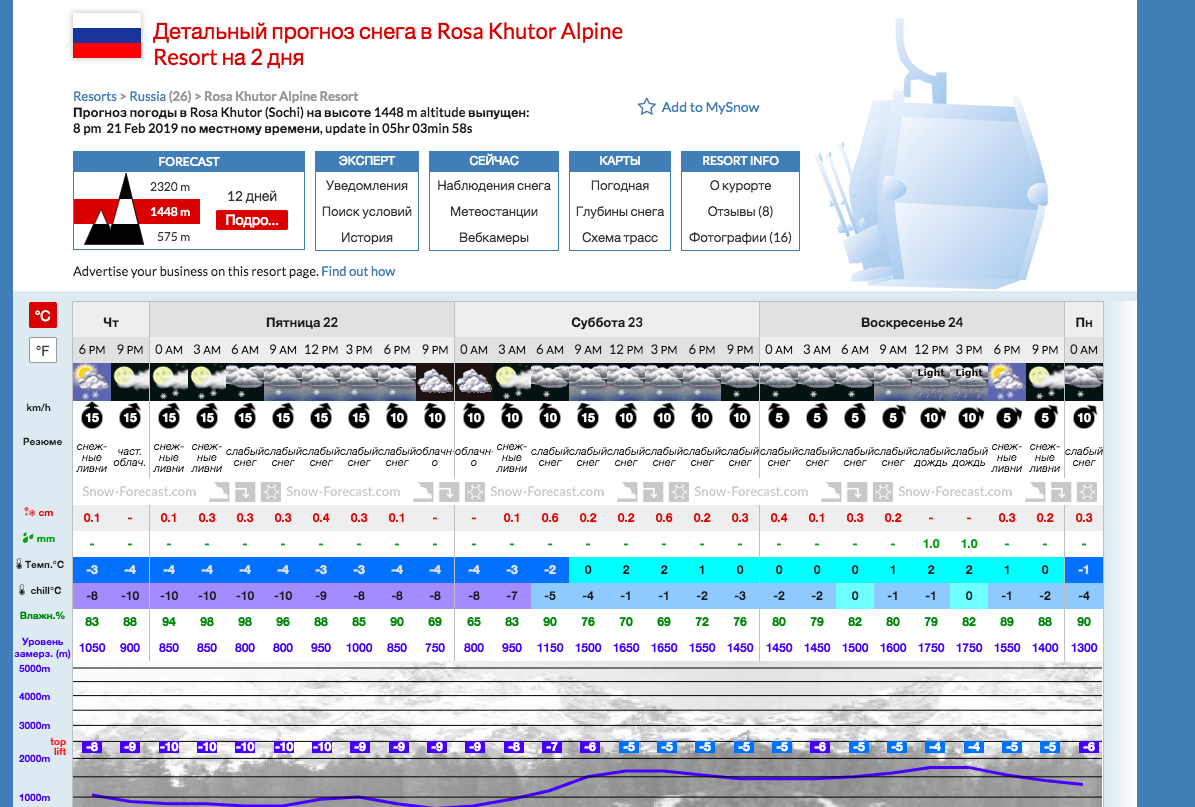
Task: Open the RESORT INFO section header
Action: click(740, 161)
